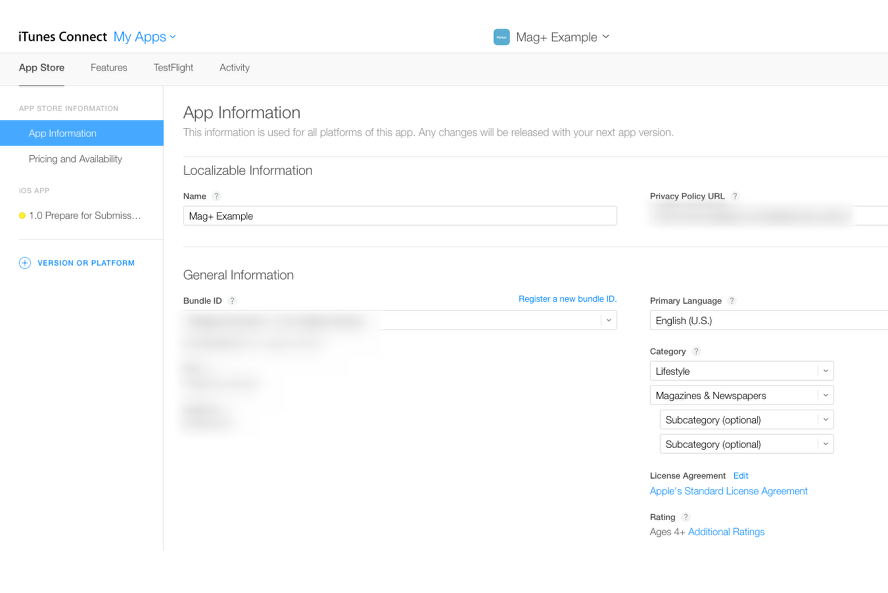Click the App Information page heading
The image size is (888, 593).
[242, 113]
